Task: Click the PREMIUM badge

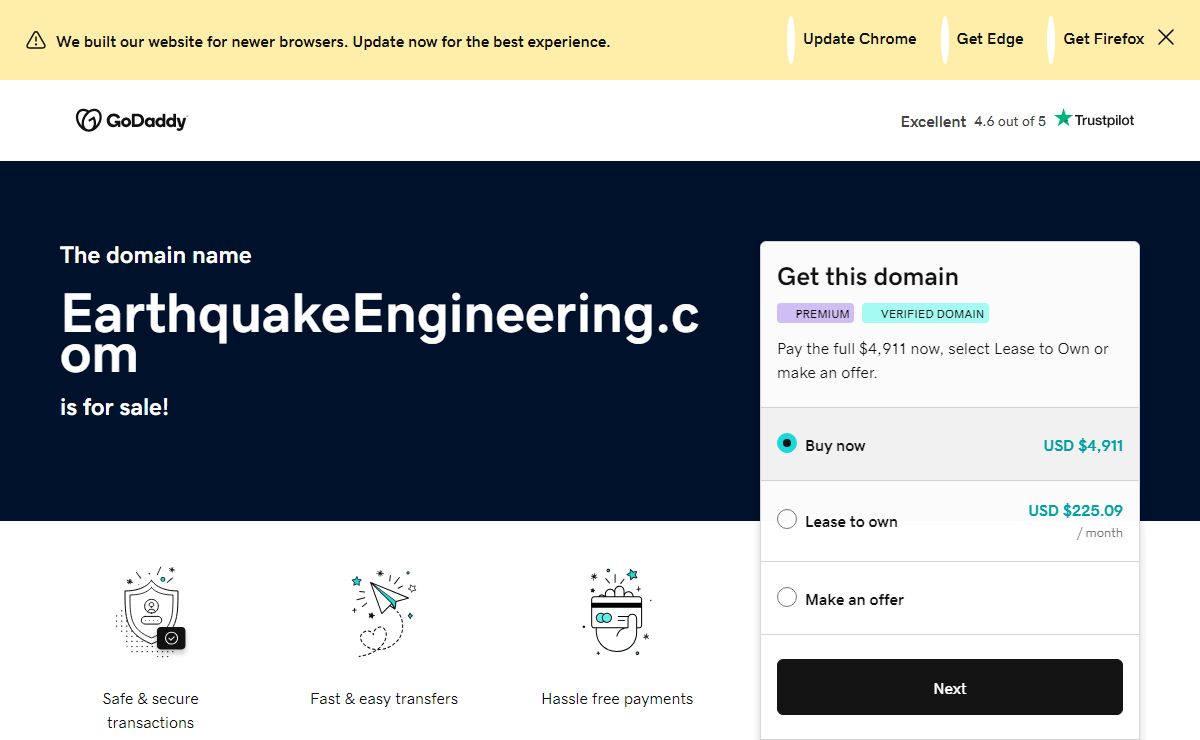Action: coord(816,313)
